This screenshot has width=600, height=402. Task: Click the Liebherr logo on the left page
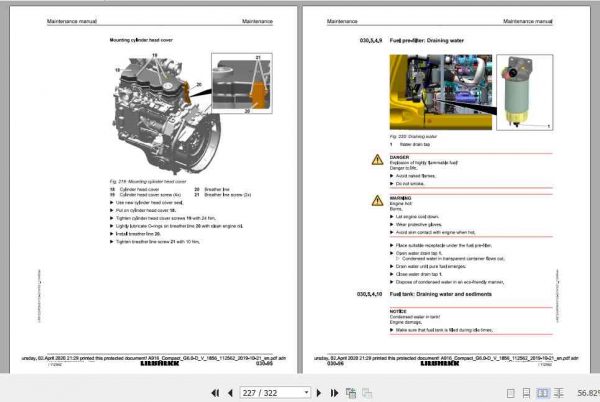pyautogui.click(x=160, y=363)
